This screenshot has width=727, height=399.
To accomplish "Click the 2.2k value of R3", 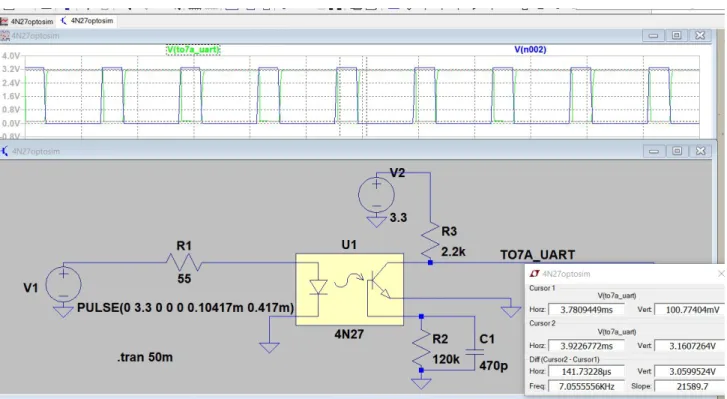I will pyautogui.click(x=453, y=252).
